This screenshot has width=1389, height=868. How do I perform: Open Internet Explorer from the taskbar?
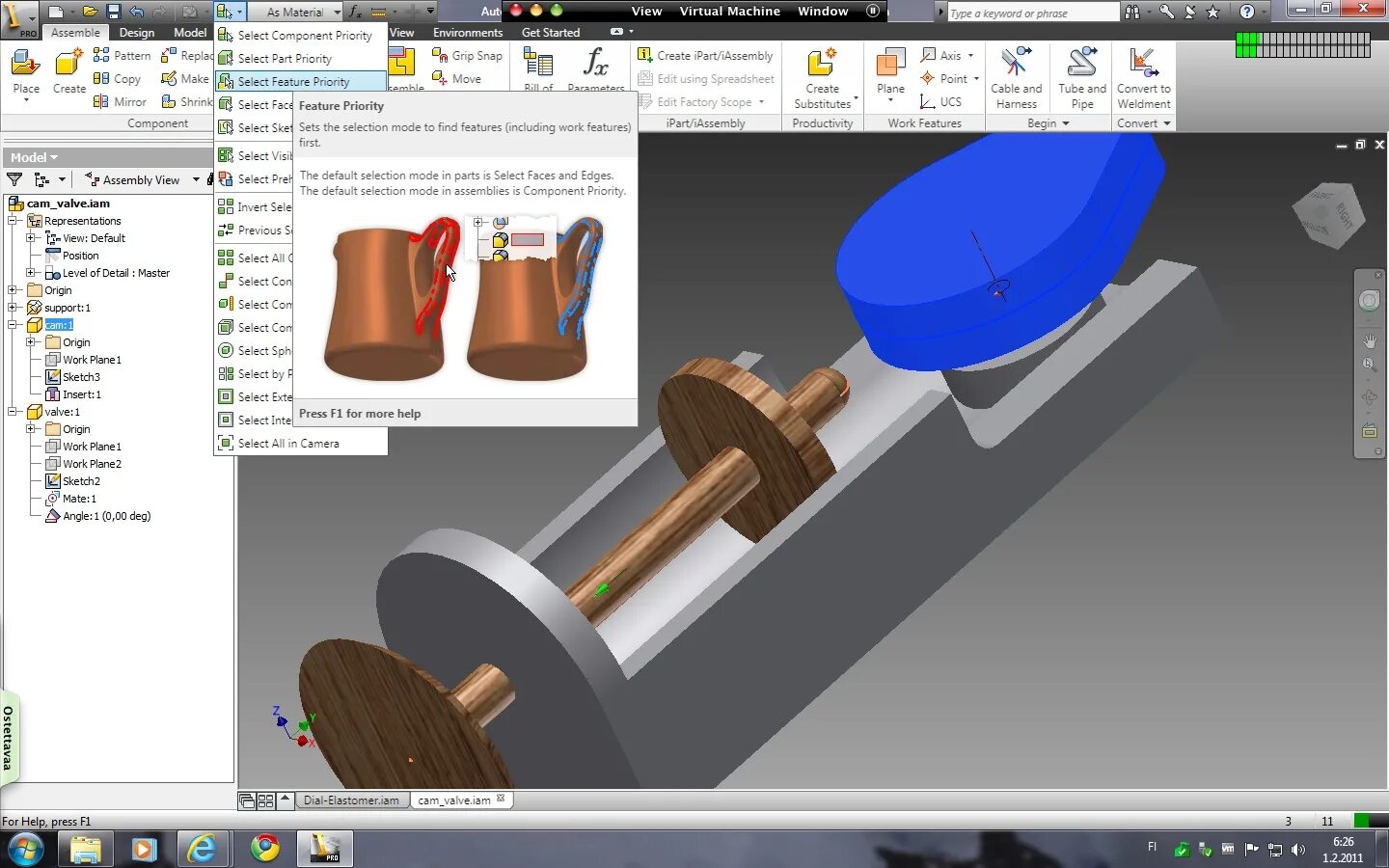click(x=202, y=849)
